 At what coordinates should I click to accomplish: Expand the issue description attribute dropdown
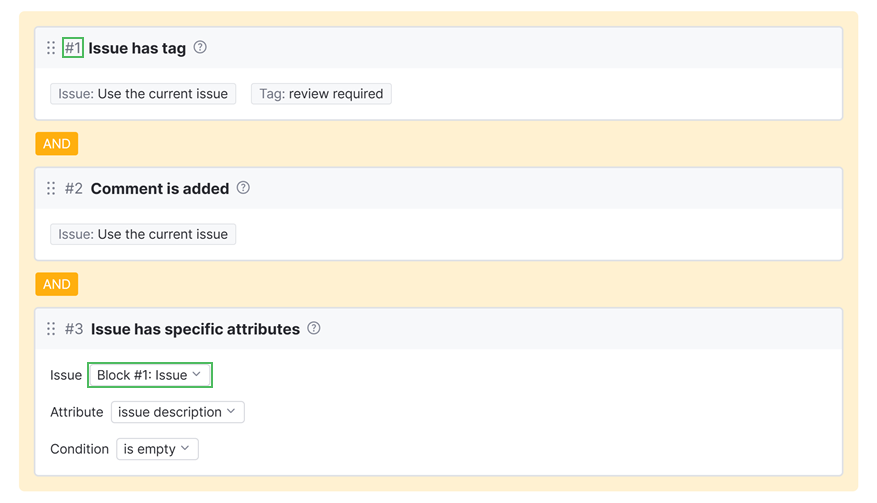177,412
